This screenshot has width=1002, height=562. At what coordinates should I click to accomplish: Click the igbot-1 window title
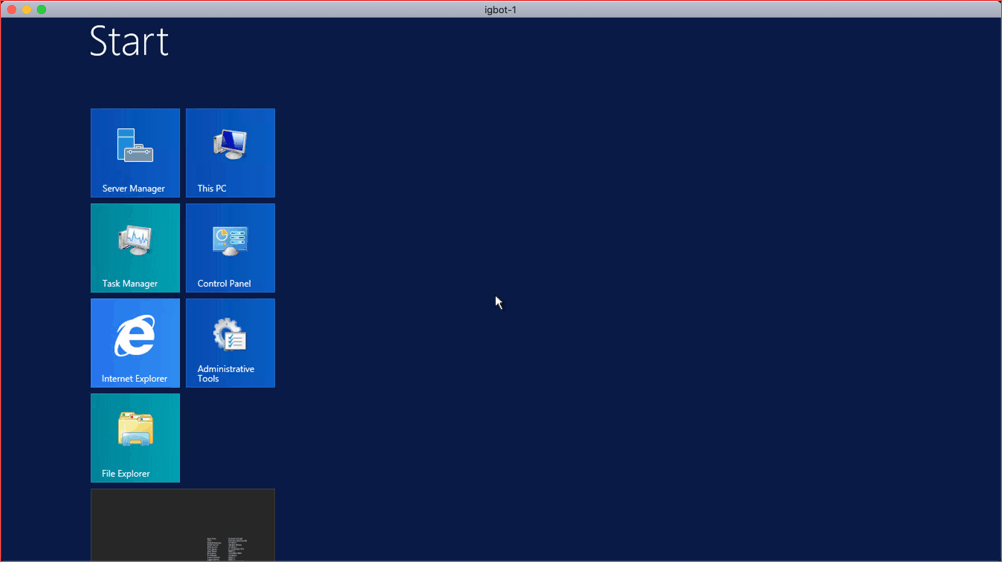pyautogui.click(x=500, y=10)
